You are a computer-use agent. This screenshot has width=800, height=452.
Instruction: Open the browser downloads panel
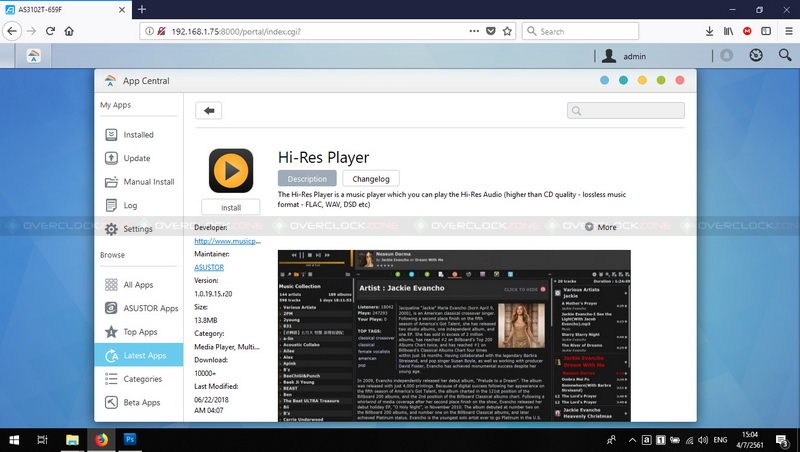coord(709,31)
